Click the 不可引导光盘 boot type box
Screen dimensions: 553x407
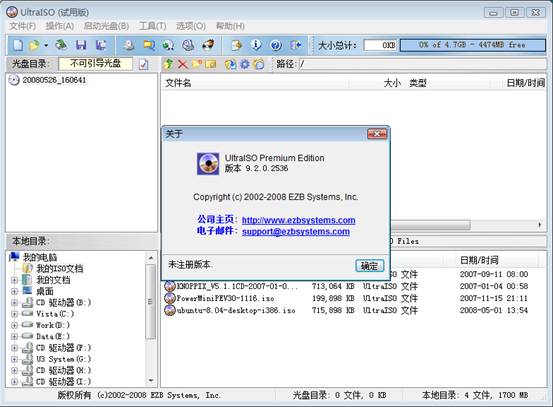(96, 64)
